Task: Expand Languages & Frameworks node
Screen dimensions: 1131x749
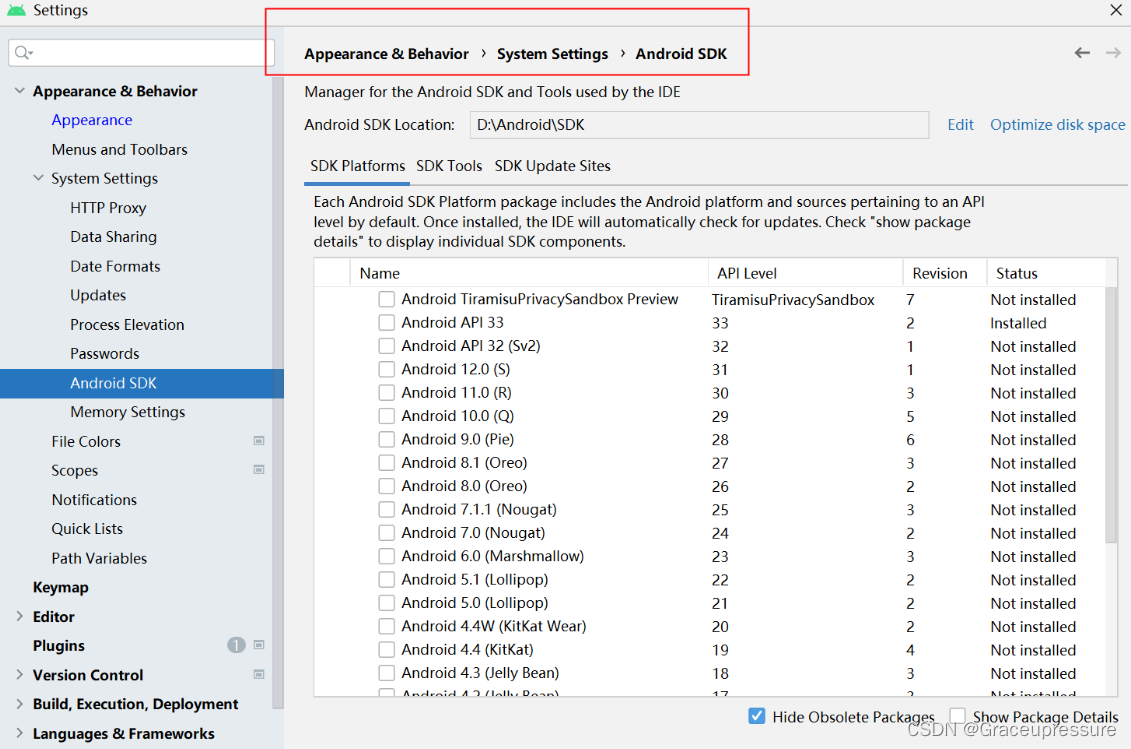Action: click(x=19, y=733)
